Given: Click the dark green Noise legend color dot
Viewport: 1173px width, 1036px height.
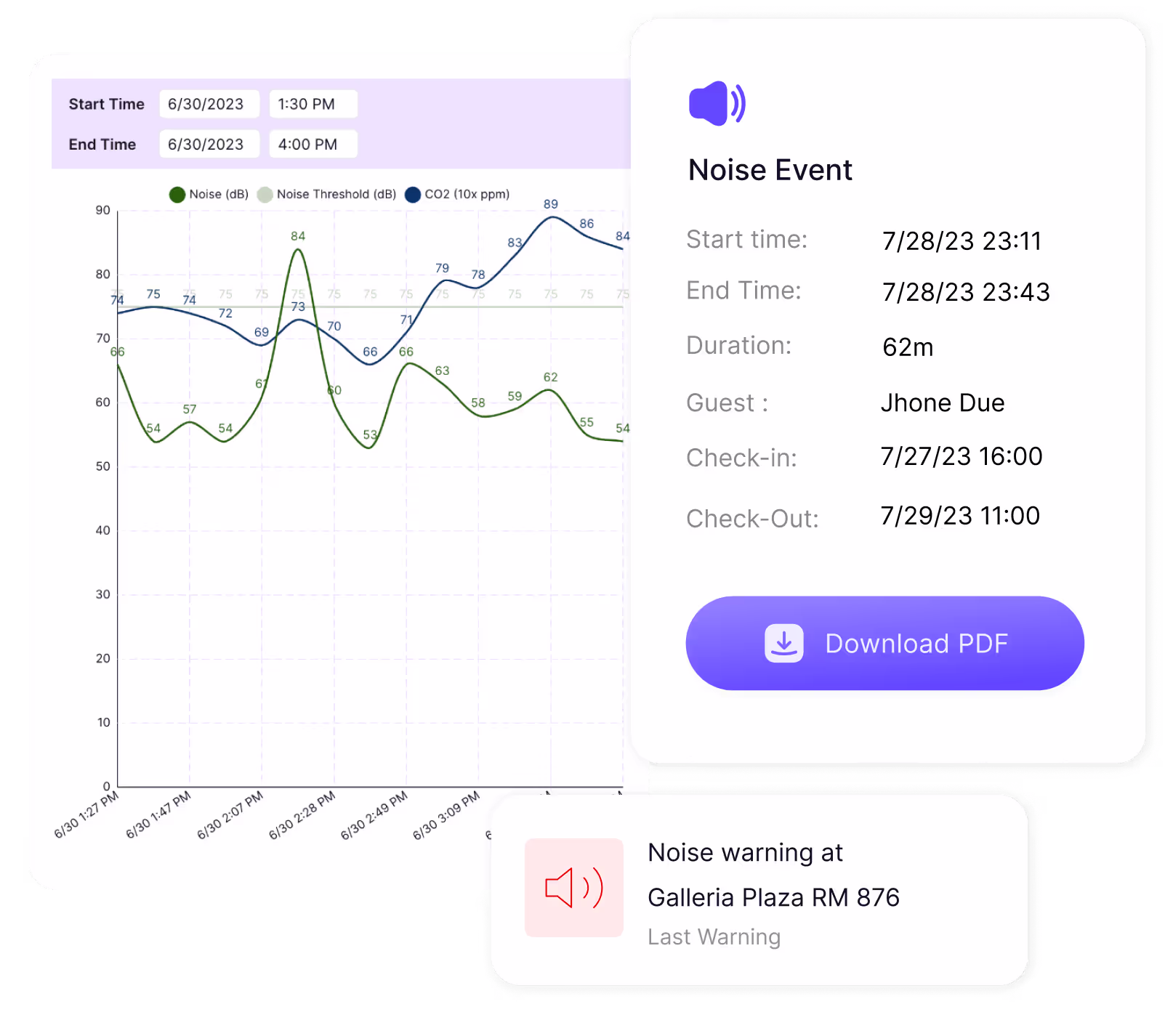Looking at the screenshot, I should (177, 195).
